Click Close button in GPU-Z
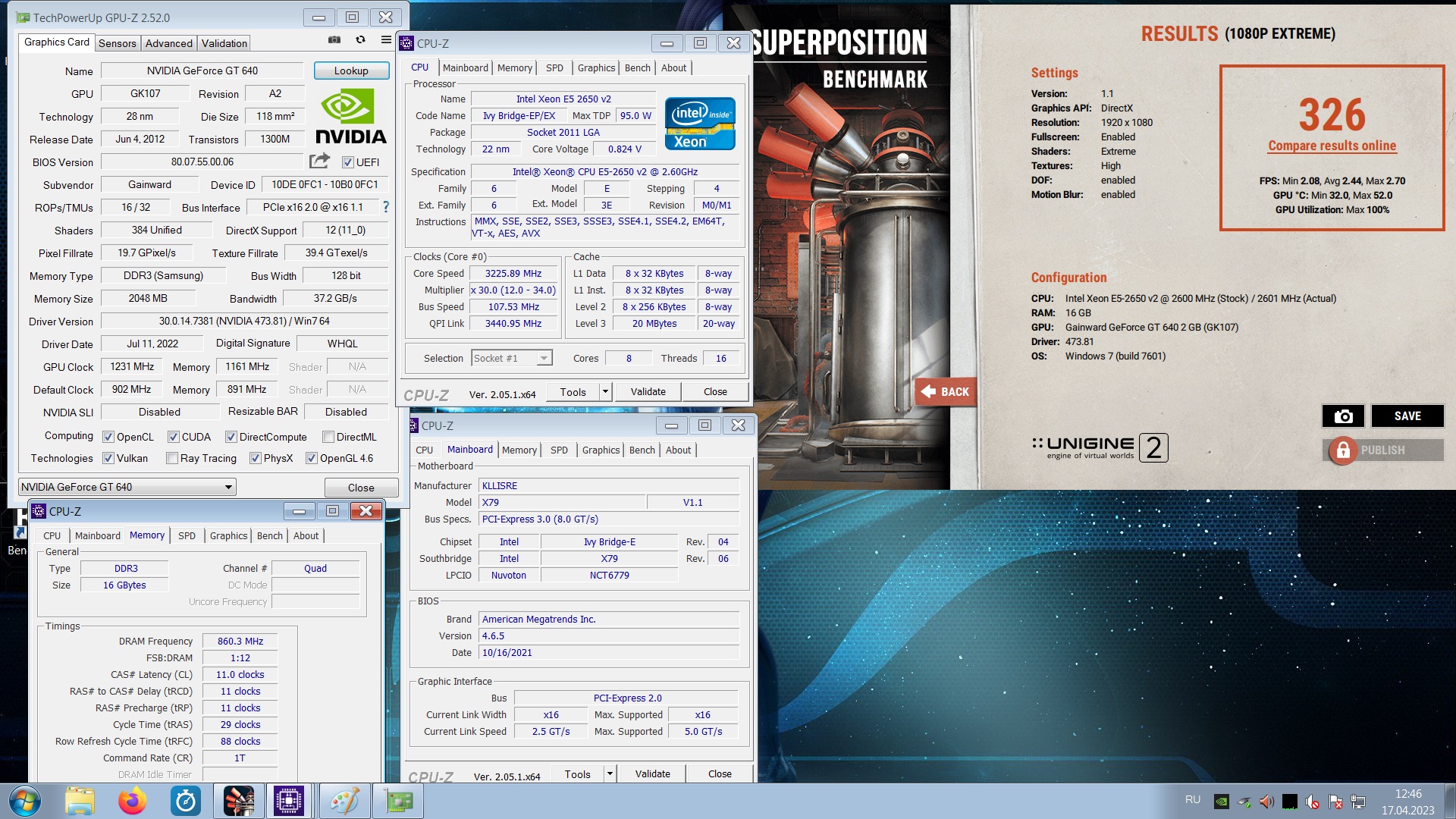 point(361,488)
